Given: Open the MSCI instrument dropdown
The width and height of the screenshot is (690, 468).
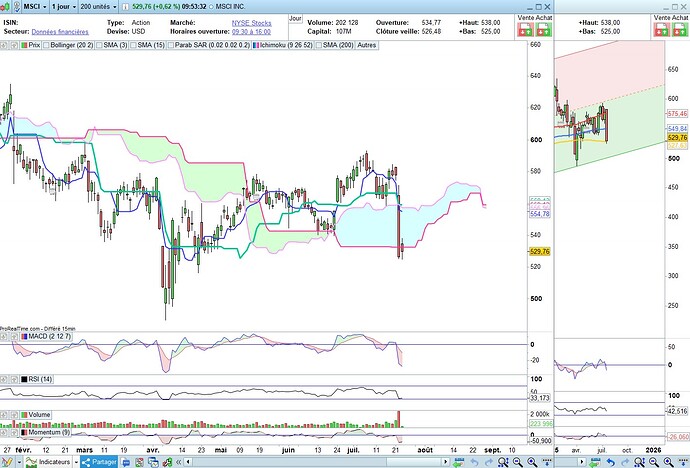Looking at the screenshot, I should 35,7.
